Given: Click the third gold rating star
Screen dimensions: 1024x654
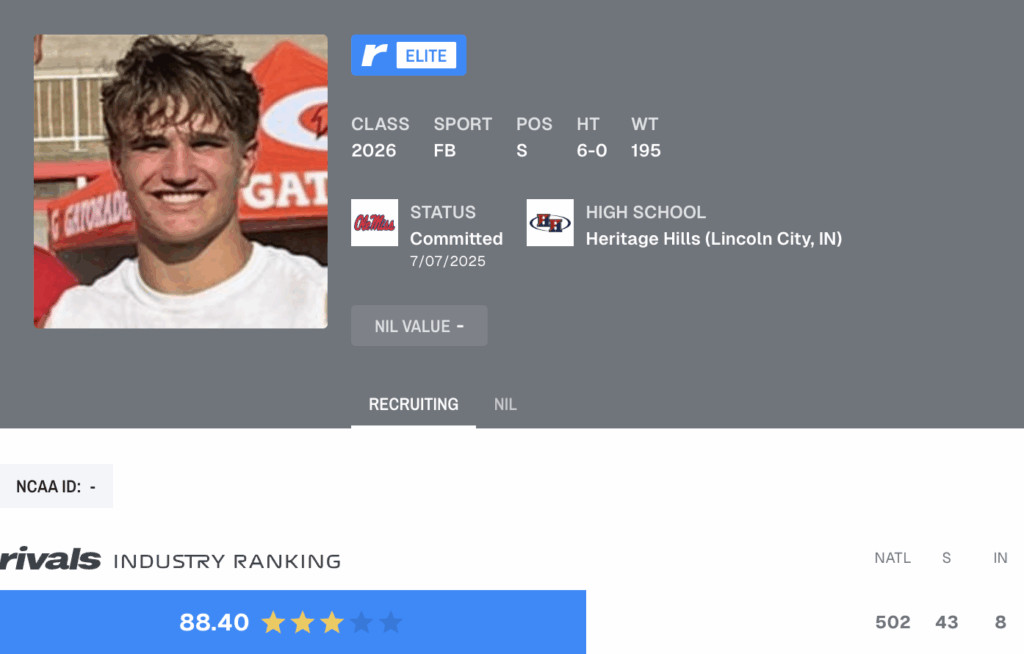Looking at the screenshot, I should (332, 623).
